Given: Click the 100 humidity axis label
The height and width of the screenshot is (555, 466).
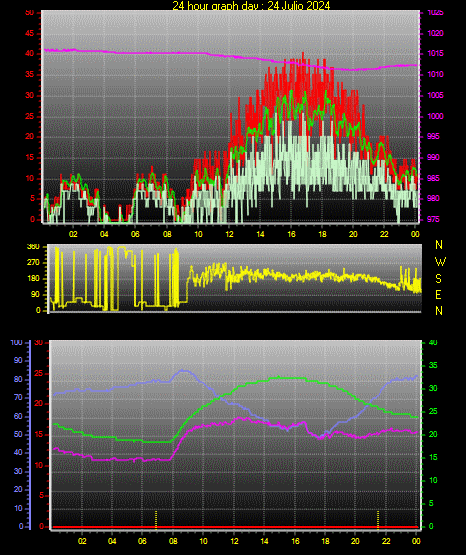Looking at the screenshot, I should coord(16,342).
